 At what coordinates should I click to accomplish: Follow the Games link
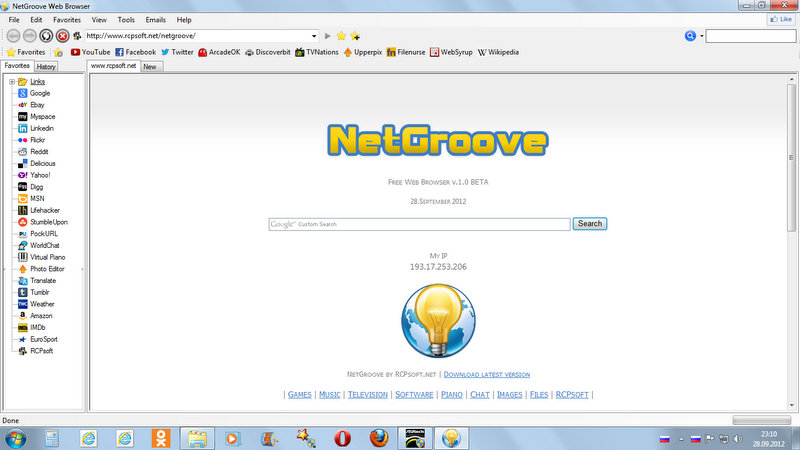[x=299, y=394]
